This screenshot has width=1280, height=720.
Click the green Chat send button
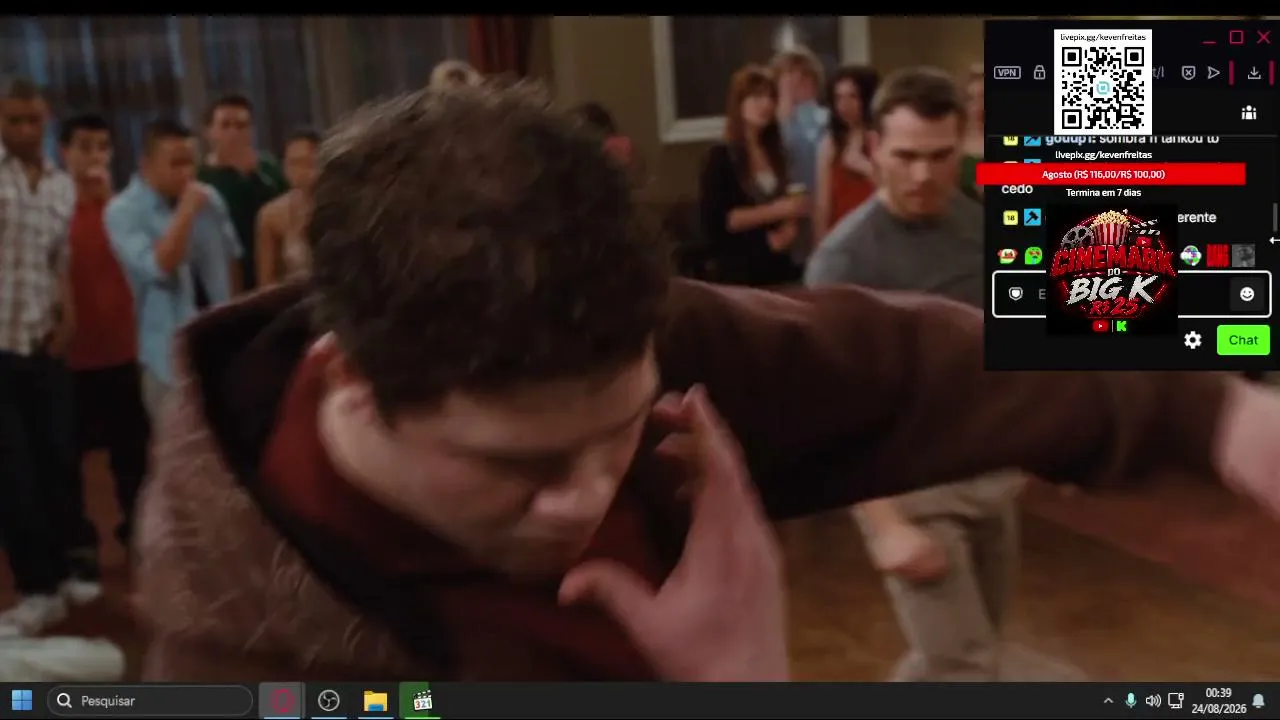point(1243,340)
